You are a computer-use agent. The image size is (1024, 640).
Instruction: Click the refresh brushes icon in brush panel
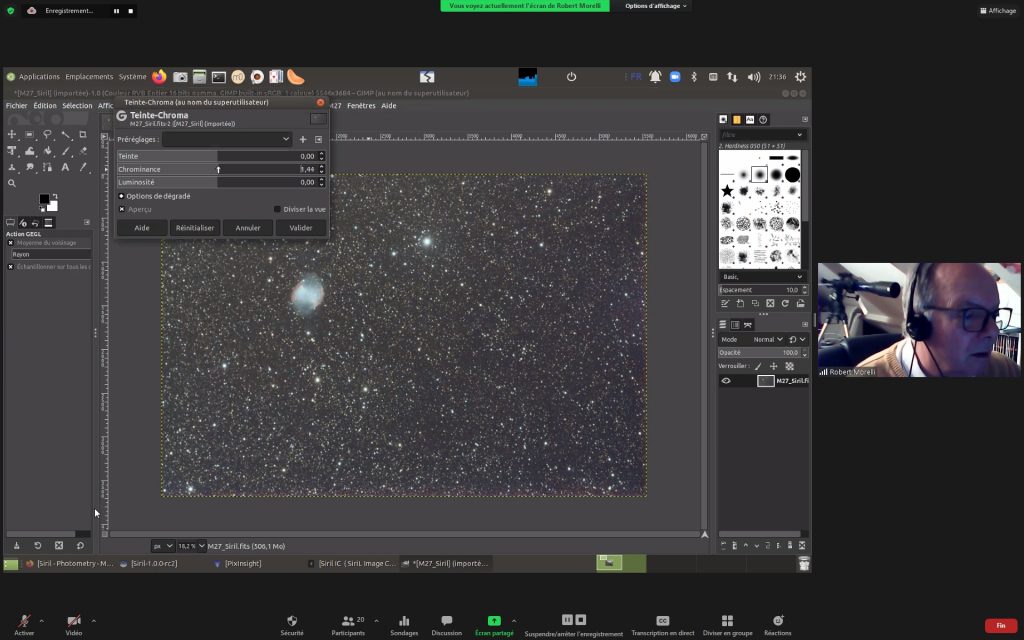pos(786,304)
